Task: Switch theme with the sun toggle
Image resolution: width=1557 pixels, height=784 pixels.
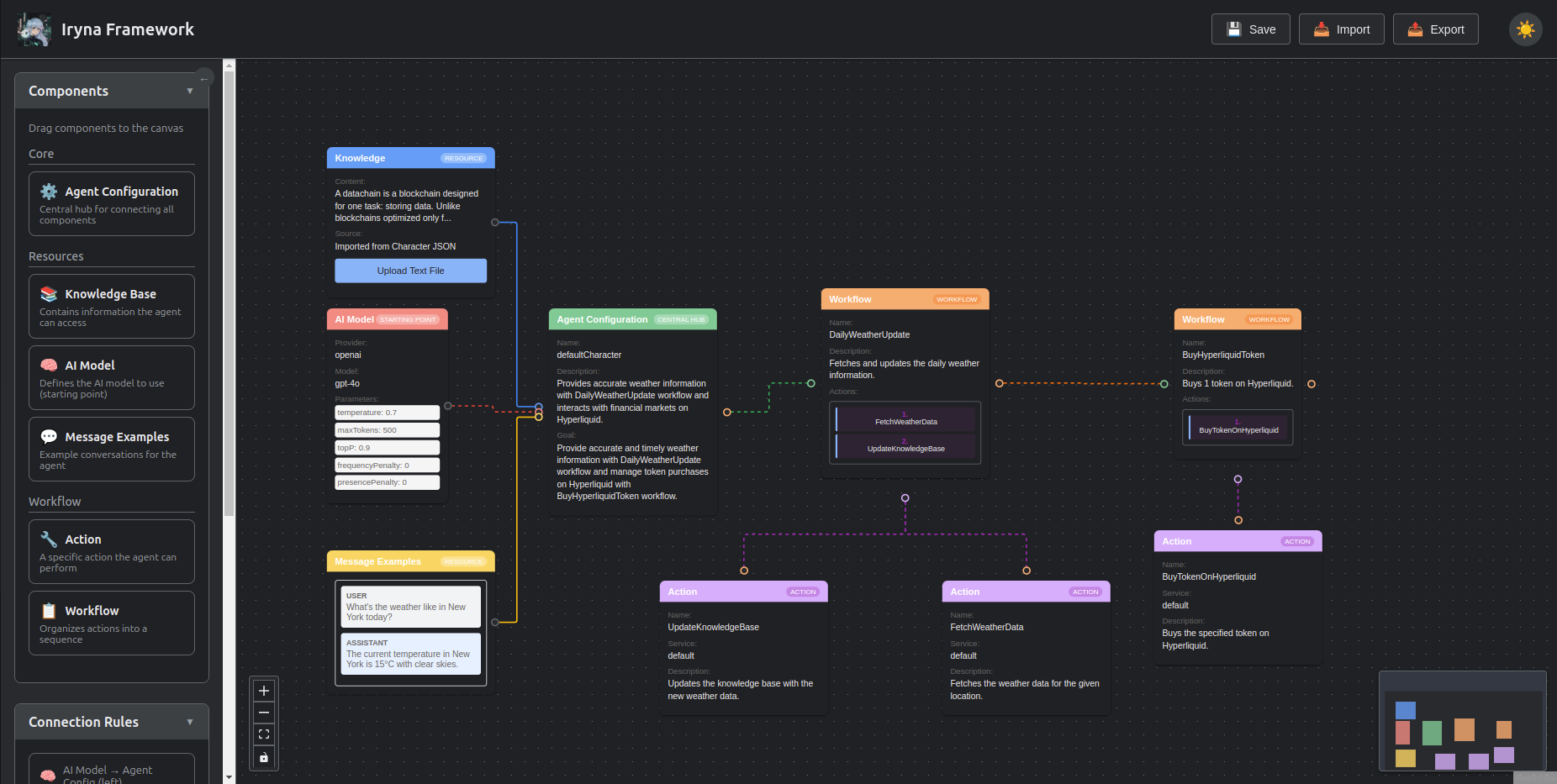Action: click(x=1526, y=29)
